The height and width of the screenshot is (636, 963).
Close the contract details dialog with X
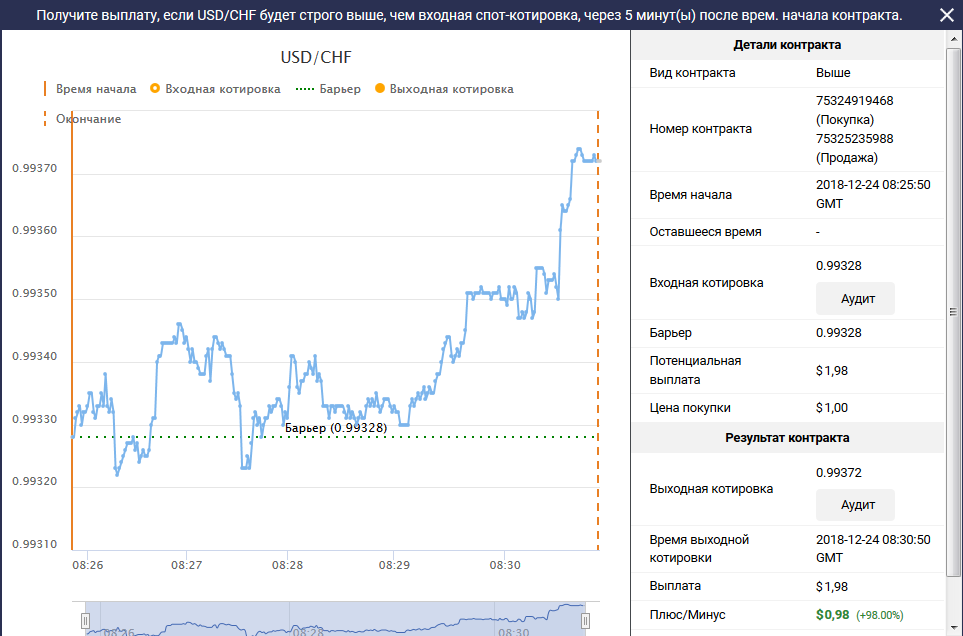click(946, 15)
